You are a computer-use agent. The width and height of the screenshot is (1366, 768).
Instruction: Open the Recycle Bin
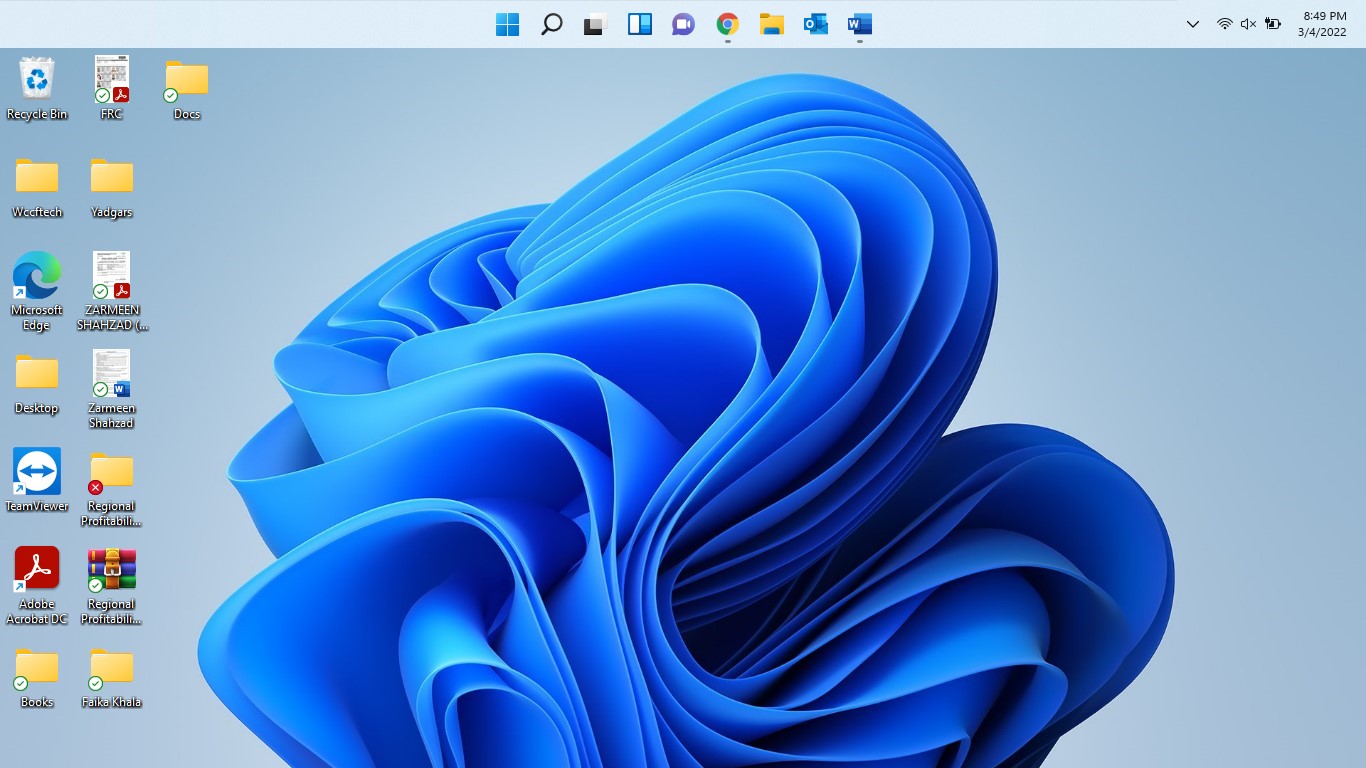36,78
